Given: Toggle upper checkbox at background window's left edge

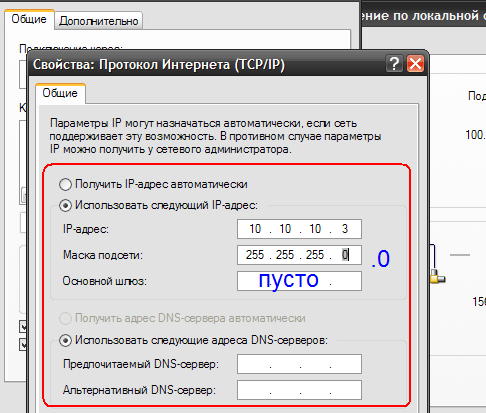Looking at the screenshot, I should pos(23,327).
